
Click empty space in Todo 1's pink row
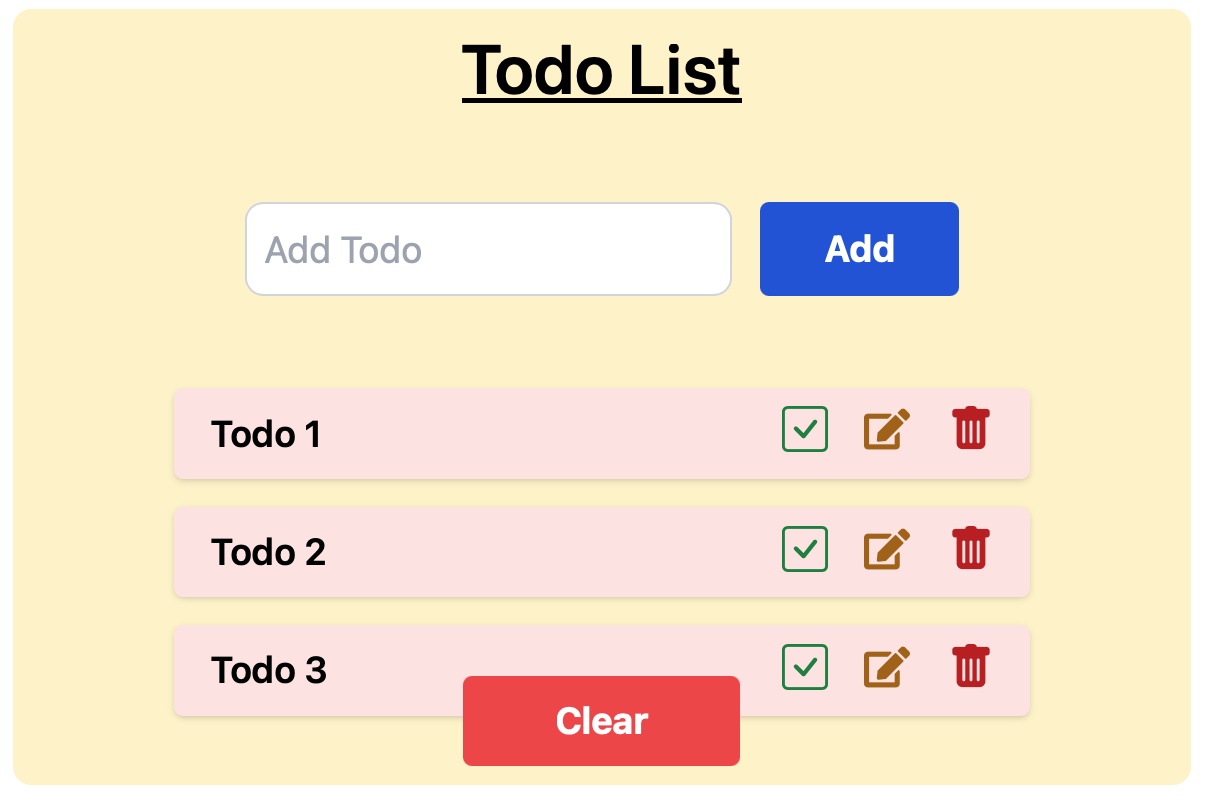(x=550, y=434)
